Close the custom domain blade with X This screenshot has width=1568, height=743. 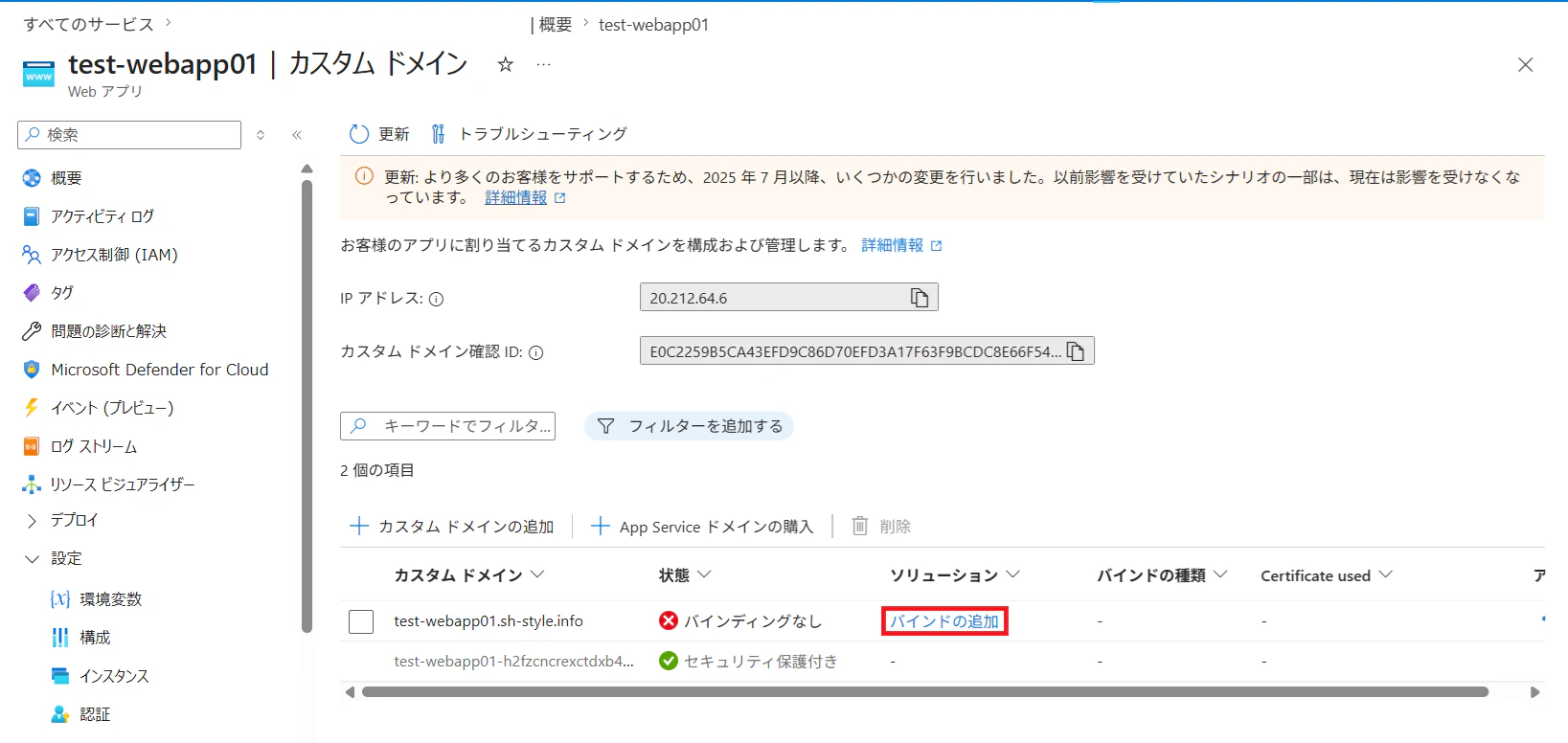point(1526,64)
